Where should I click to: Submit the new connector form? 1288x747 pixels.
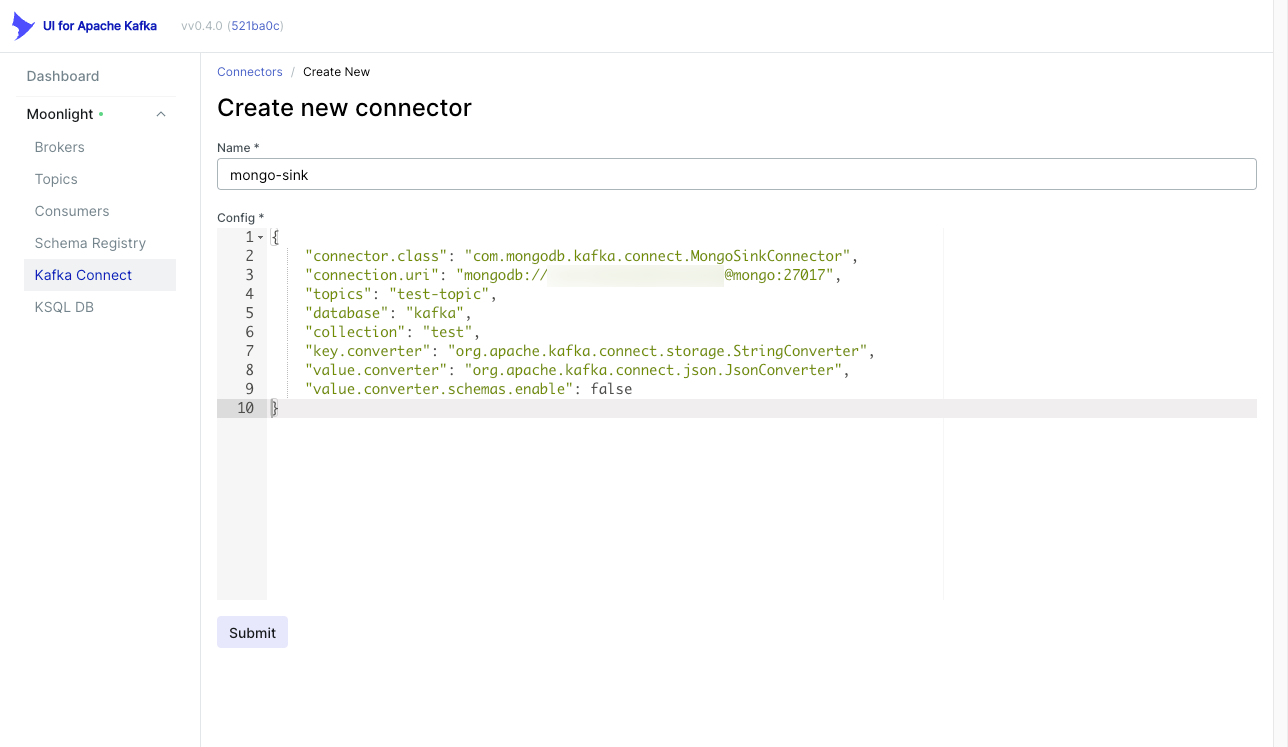[x=252, y=632]
